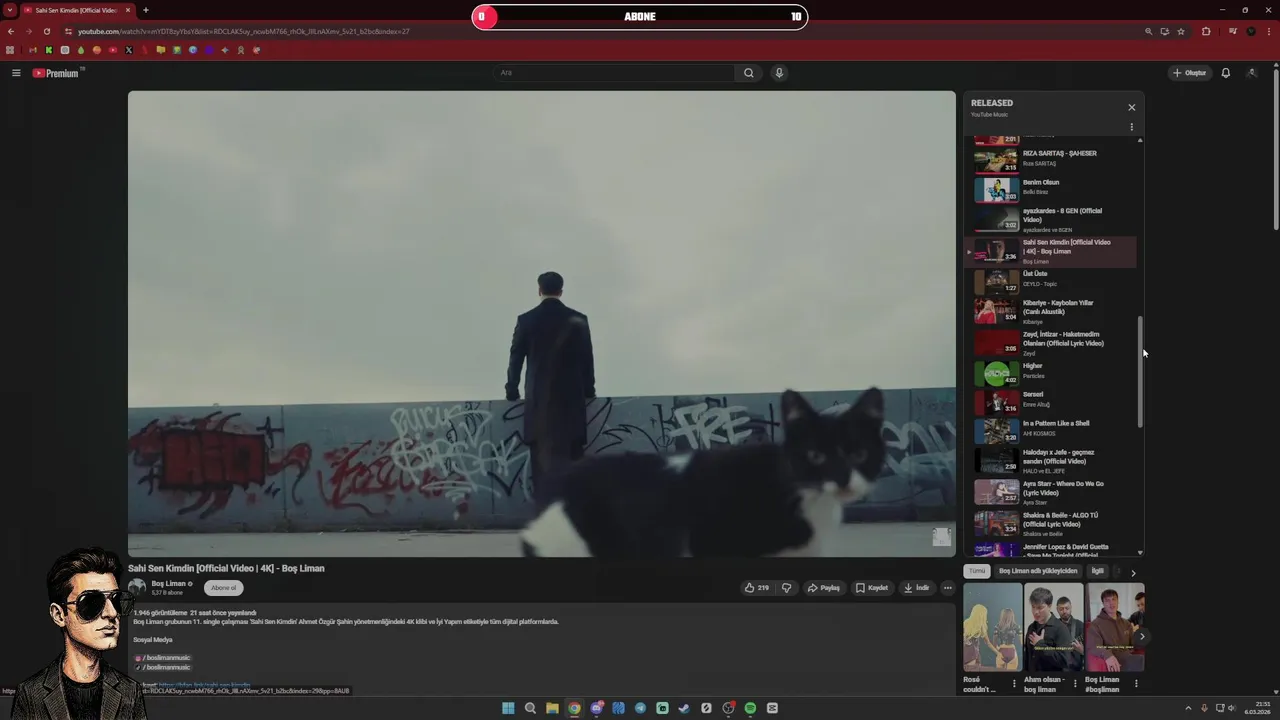Screen dimensions: 1280x720
Task: Open options for 'Ahım olsun' Short
Action: [1075, 684]
